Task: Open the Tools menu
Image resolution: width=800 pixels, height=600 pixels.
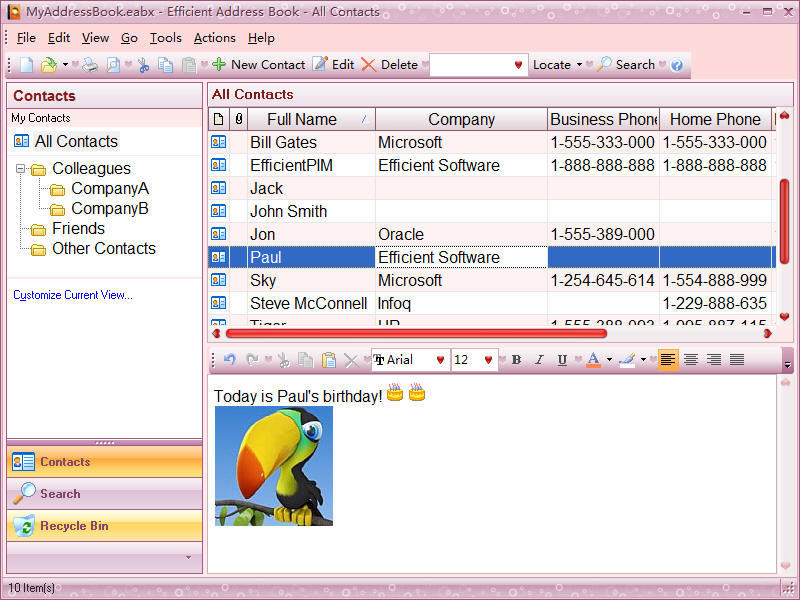Action: 165,38
